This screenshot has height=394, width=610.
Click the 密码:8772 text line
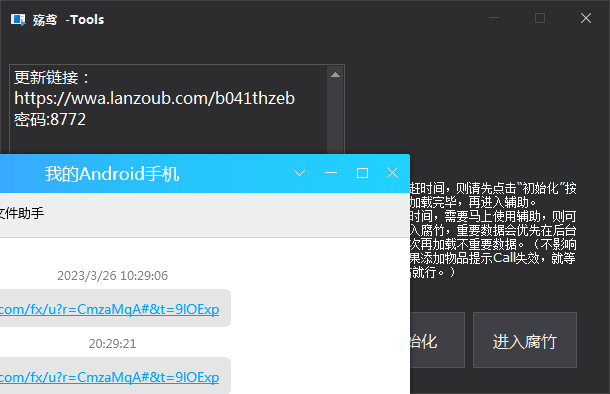[x=50, y=119]
